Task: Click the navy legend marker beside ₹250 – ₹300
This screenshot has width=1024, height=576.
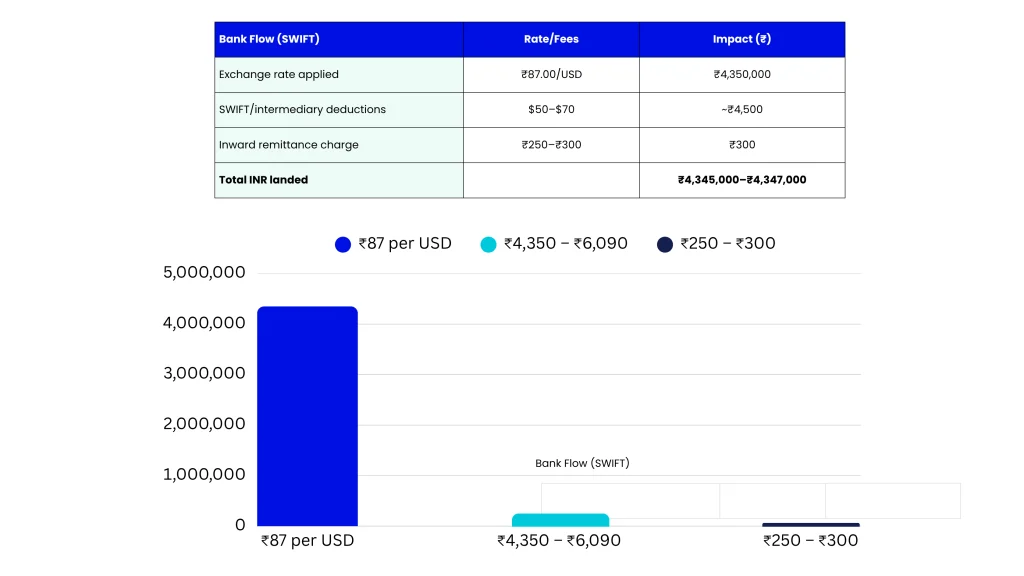Action: pos(664,243)
